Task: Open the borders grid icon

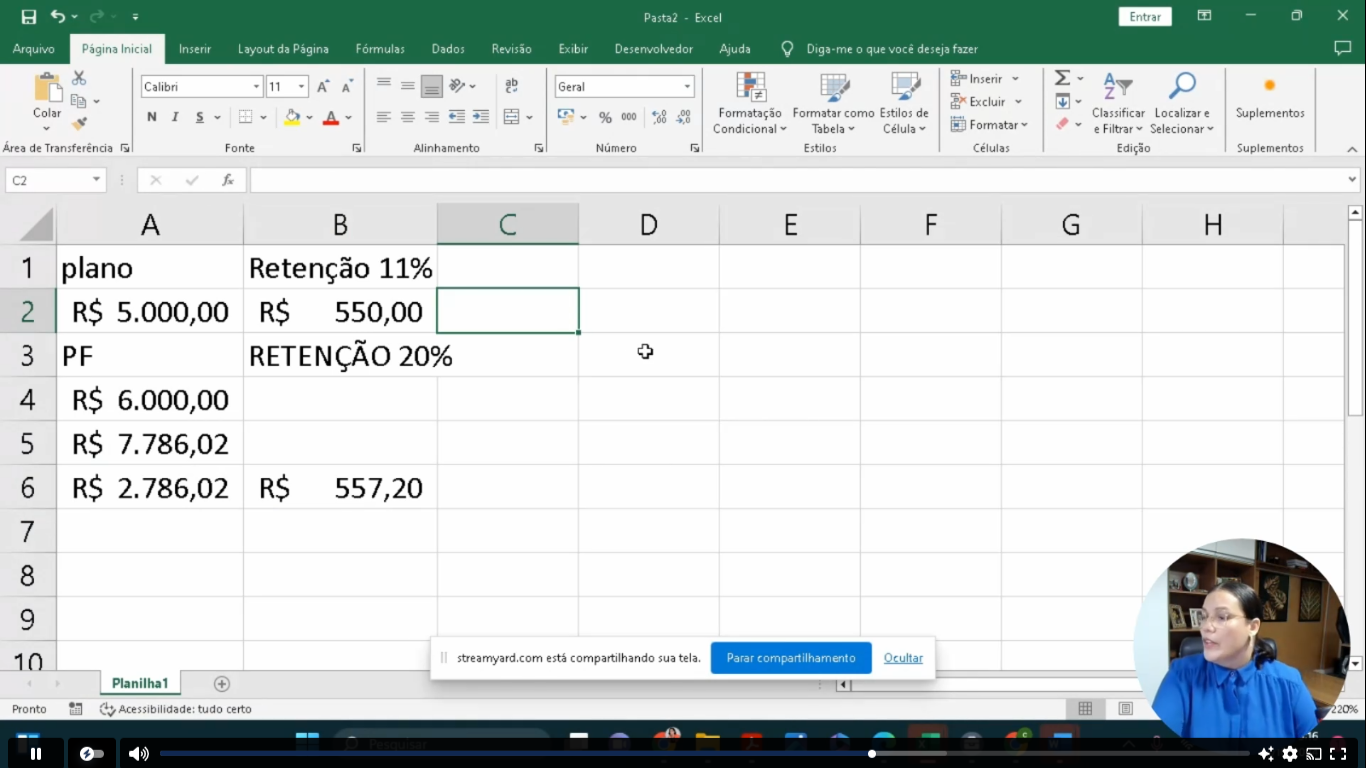Action: click(x=246, y=117)
